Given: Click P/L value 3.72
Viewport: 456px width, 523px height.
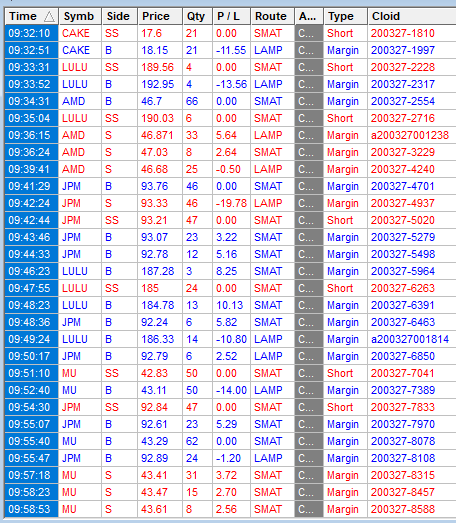Looking at the screenshot, I should coord(226,476).
